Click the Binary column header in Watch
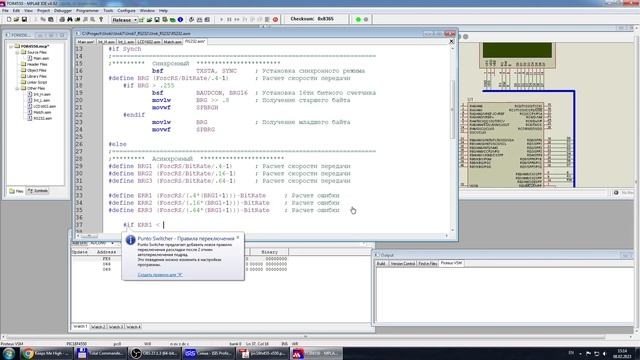The image size is (640, 360). [269, 252]
